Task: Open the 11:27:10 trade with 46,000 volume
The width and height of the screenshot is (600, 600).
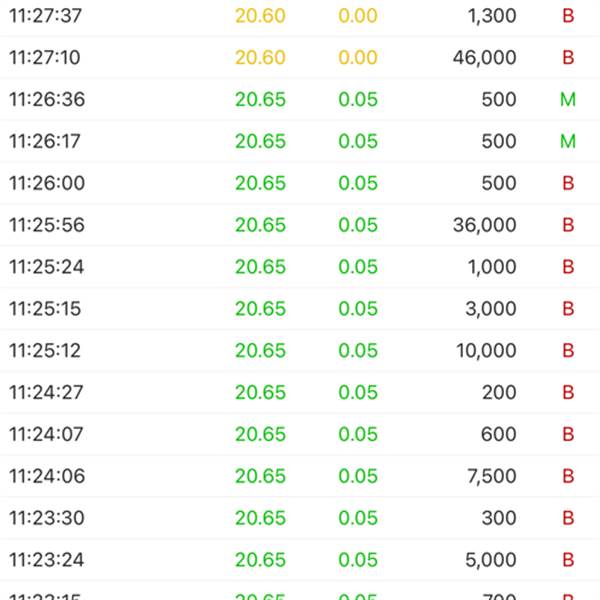Action: click(x=300, y=57)
